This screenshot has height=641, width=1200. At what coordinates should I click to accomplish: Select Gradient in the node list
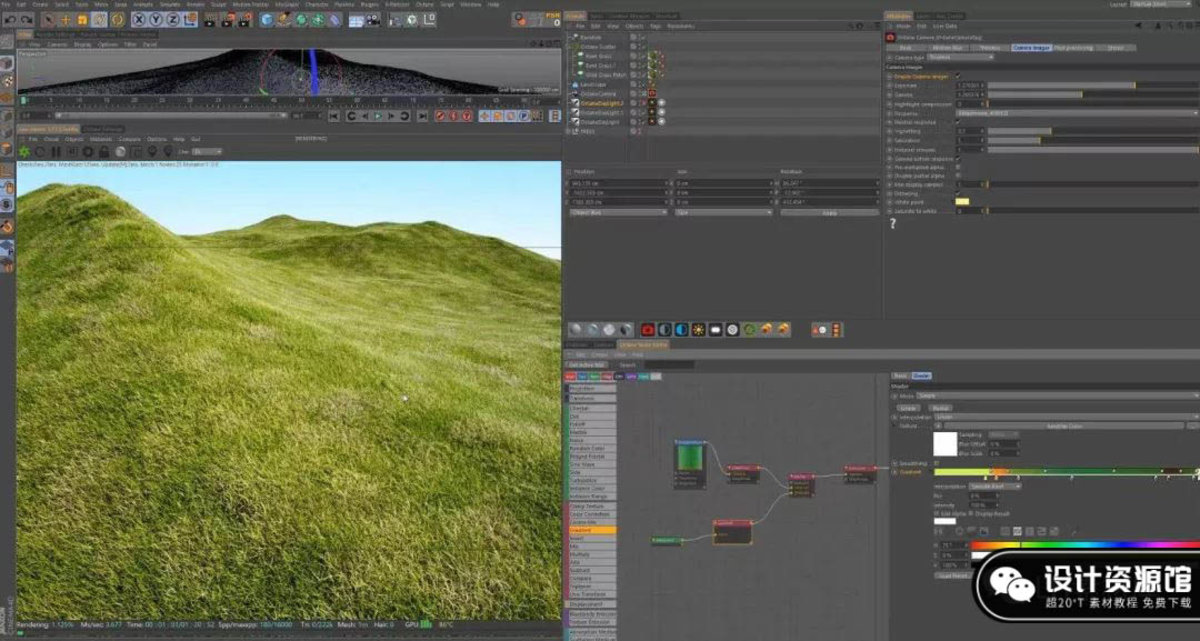592,530
